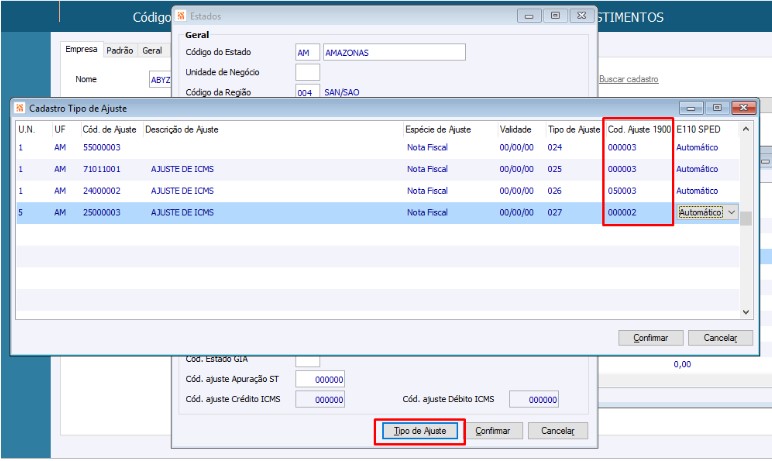The image size is (772, 461).
Task: Click the Espécie de Ajuste column header
Action: [x=438, y=130]
